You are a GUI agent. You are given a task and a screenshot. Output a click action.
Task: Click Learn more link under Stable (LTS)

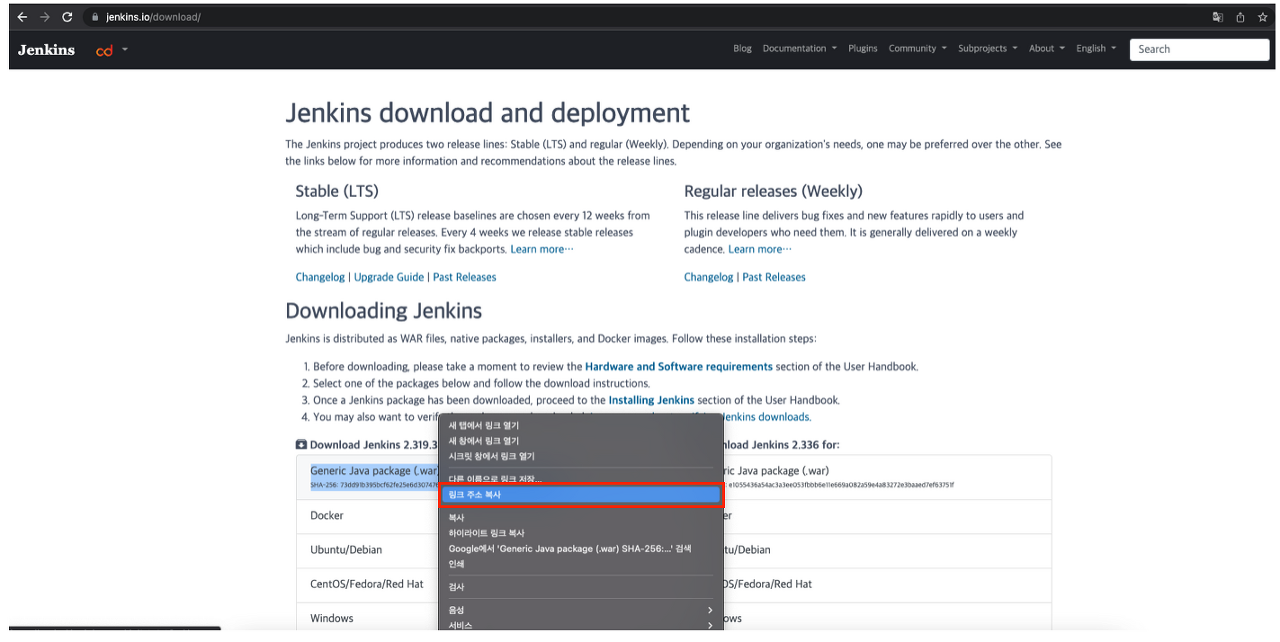[x=542, y=249]
